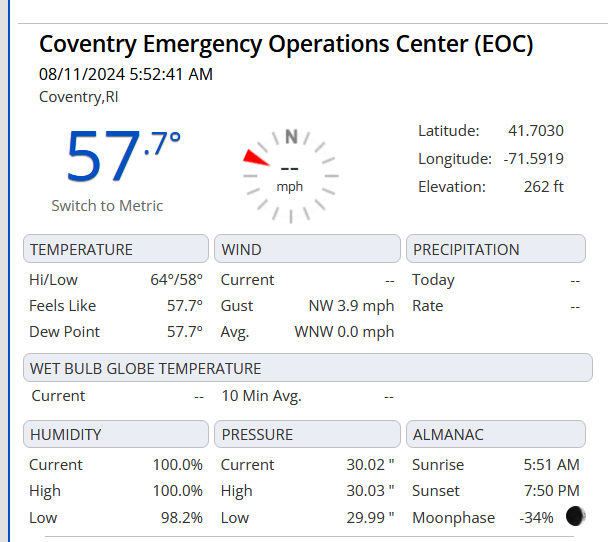Click the Latitude 41.7030 value
Image resolution: width=608 pixels, height=542 pixels.
[x=535, y=131]
